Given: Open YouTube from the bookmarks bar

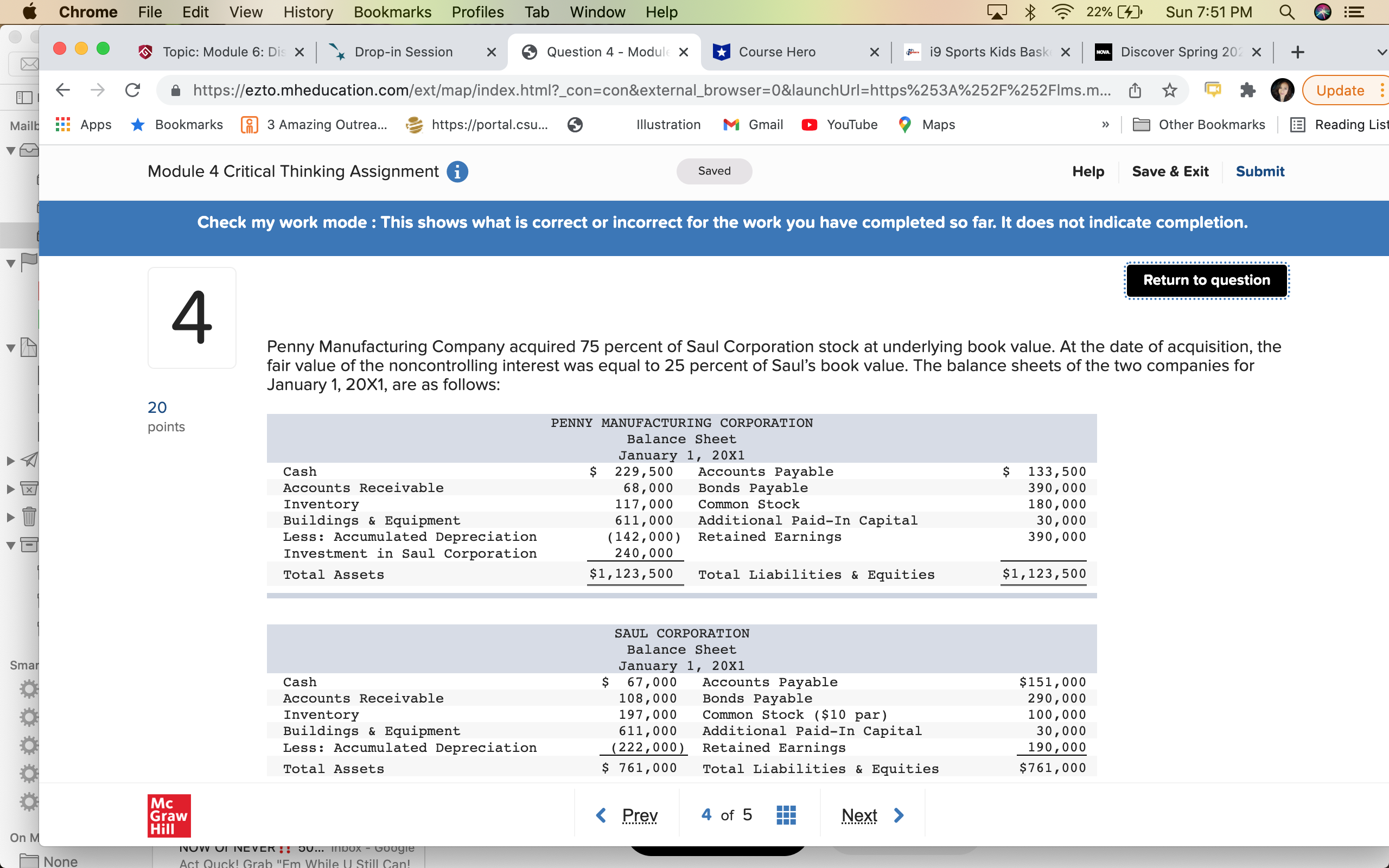Looking at the screenshot, I should (840, 125).
